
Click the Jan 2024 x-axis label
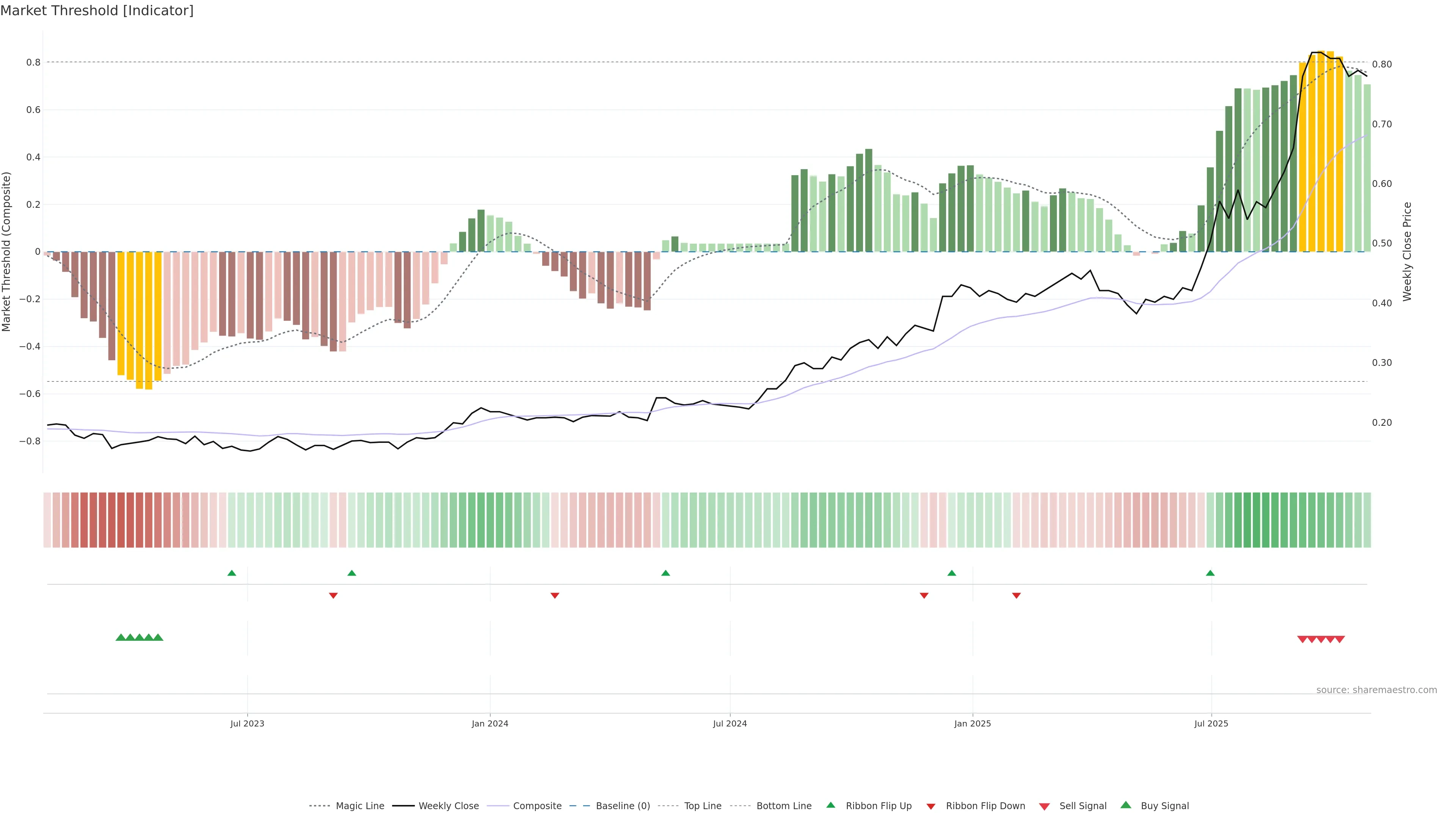(x=490, y=723)
